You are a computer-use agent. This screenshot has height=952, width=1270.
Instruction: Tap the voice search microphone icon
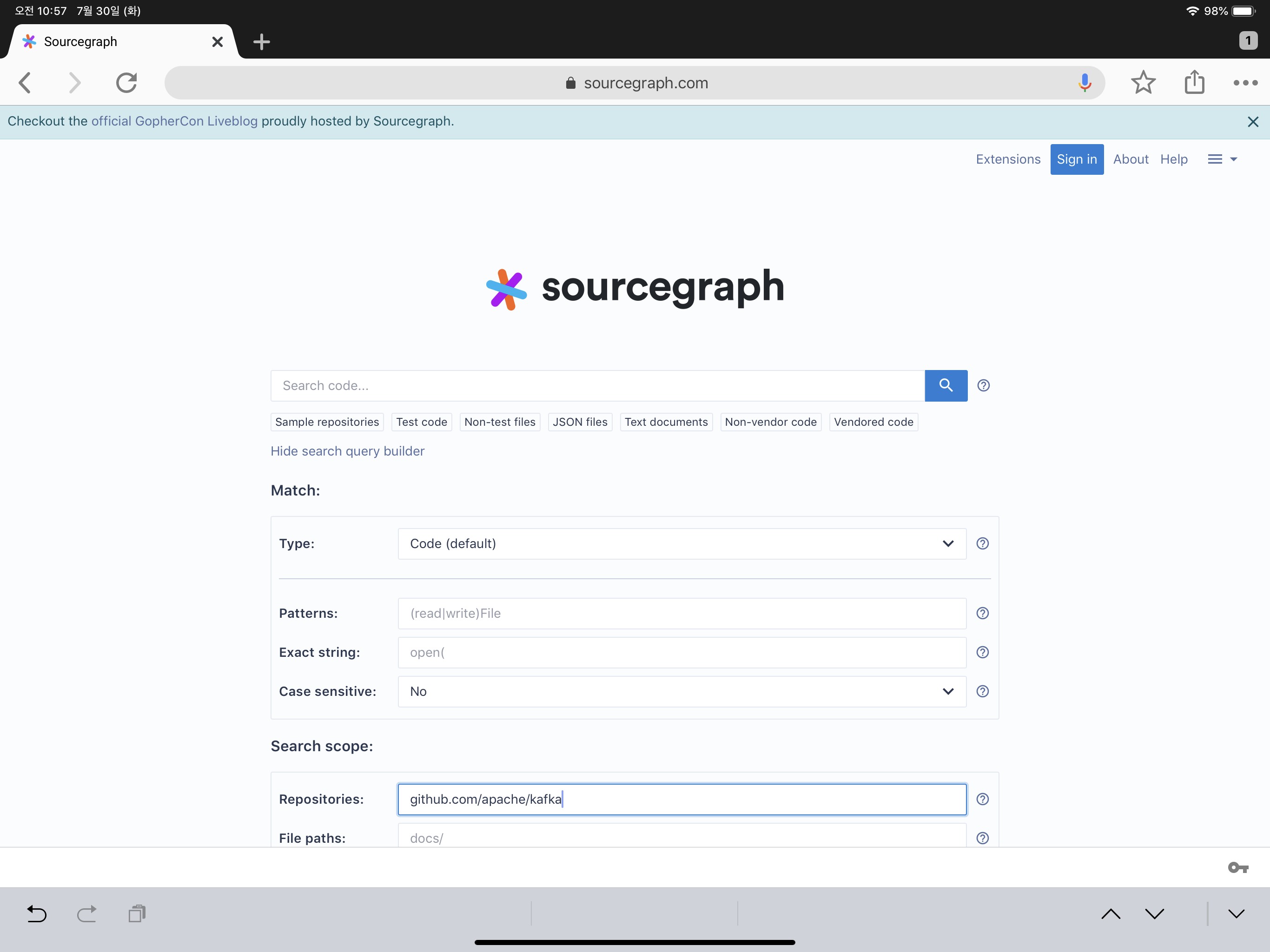tap(1084, 83)
